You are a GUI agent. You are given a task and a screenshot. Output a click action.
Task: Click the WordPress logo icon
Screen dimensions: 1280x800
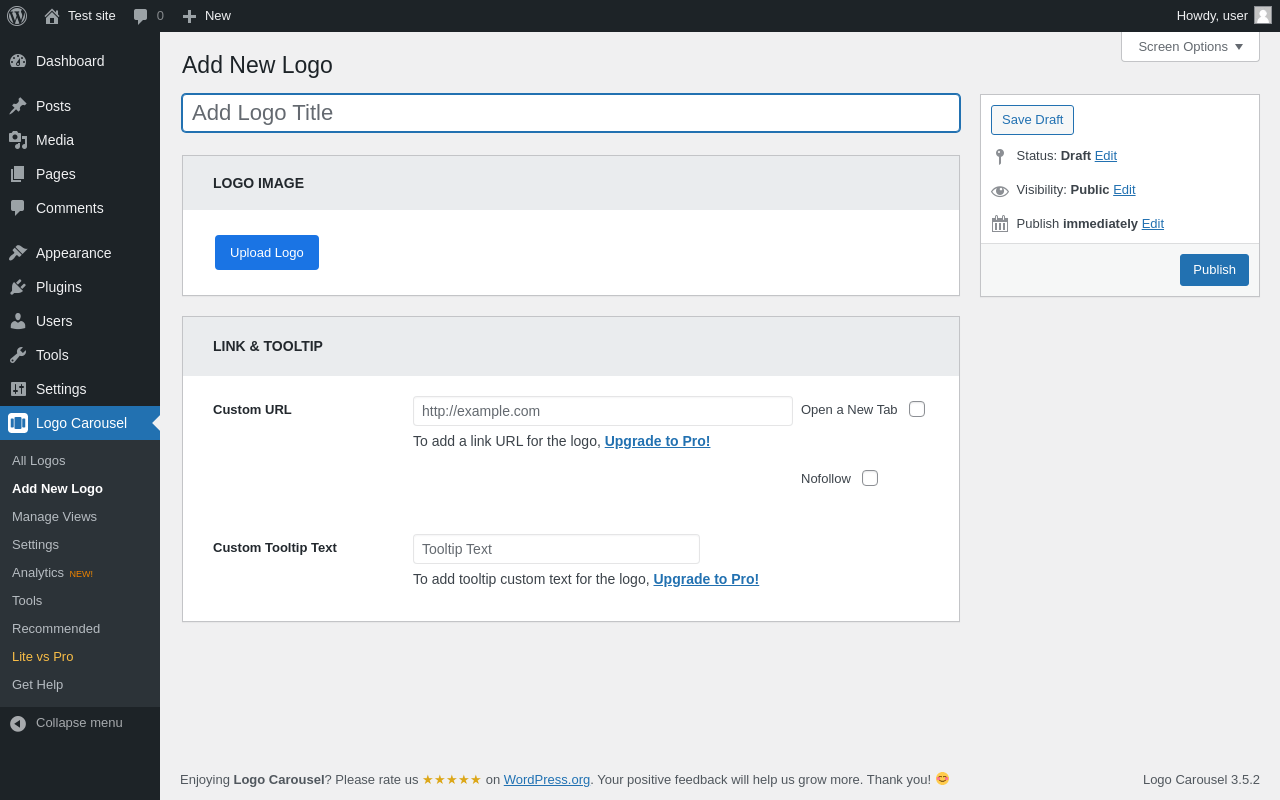coord(17,16)
